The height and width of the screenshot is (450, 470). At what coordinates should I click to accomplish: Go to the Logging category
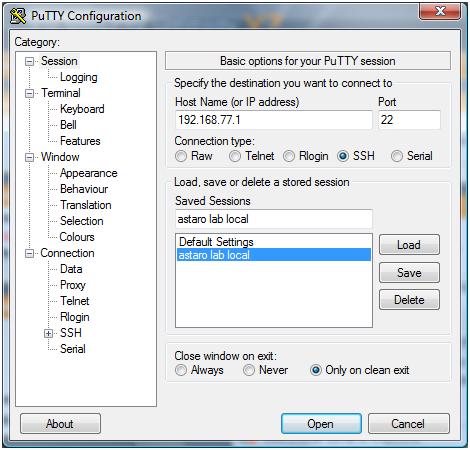(79, 77)
